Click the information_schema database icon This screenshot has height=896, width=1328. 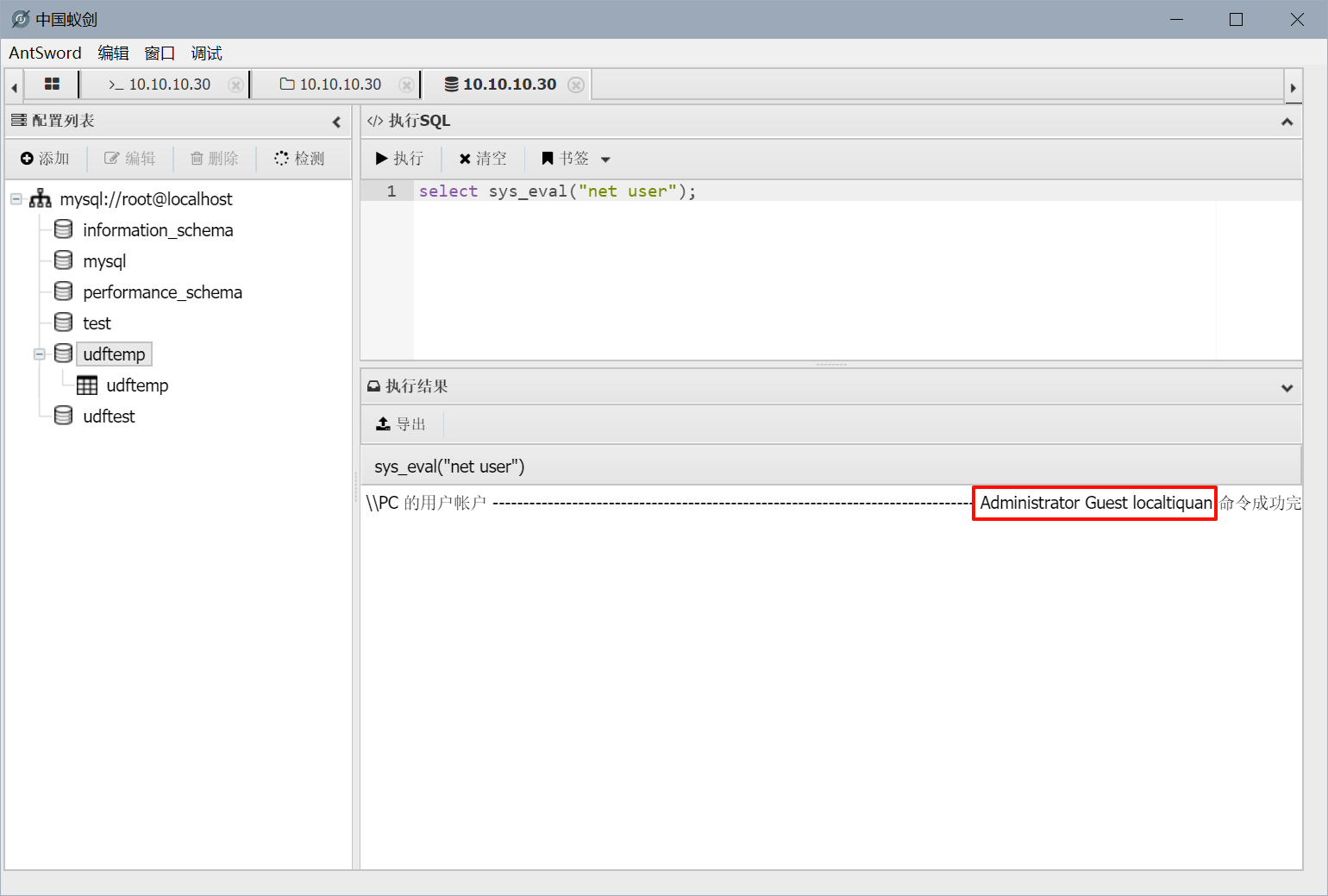[63, 229]
